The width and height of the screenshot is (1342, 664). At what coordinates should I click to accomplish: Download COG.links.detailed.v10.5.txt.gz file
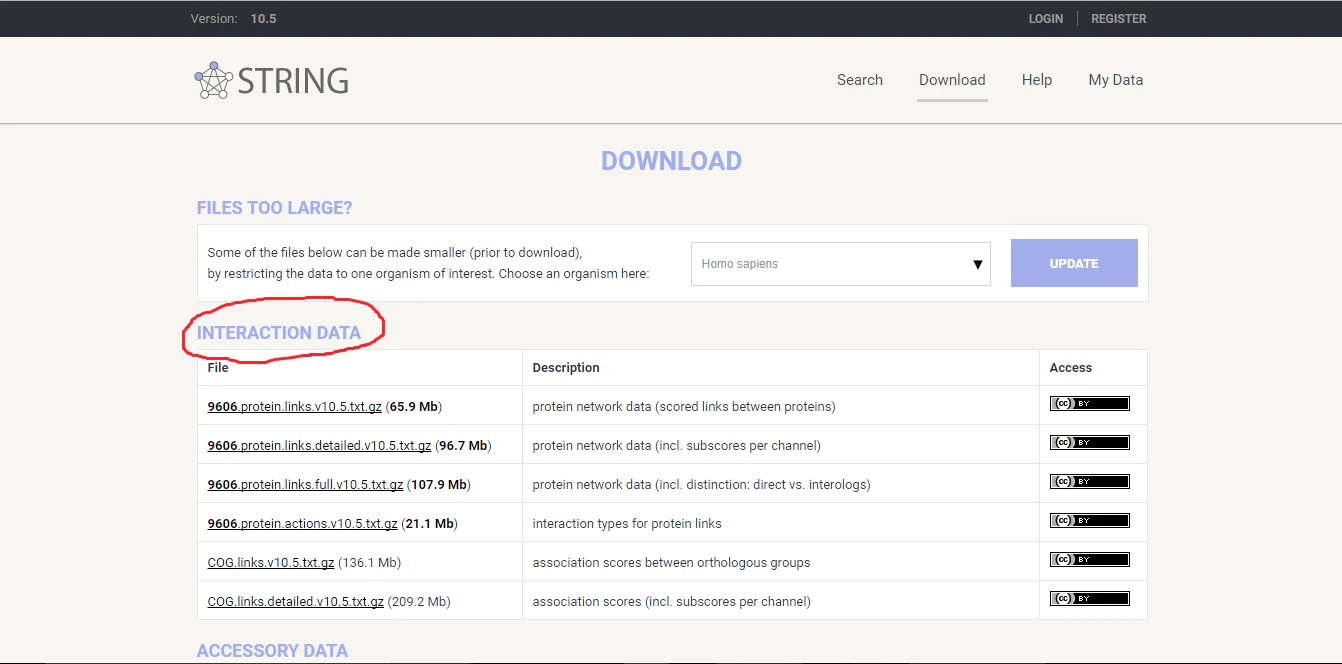pyautogui.click(x=295, y=602)
